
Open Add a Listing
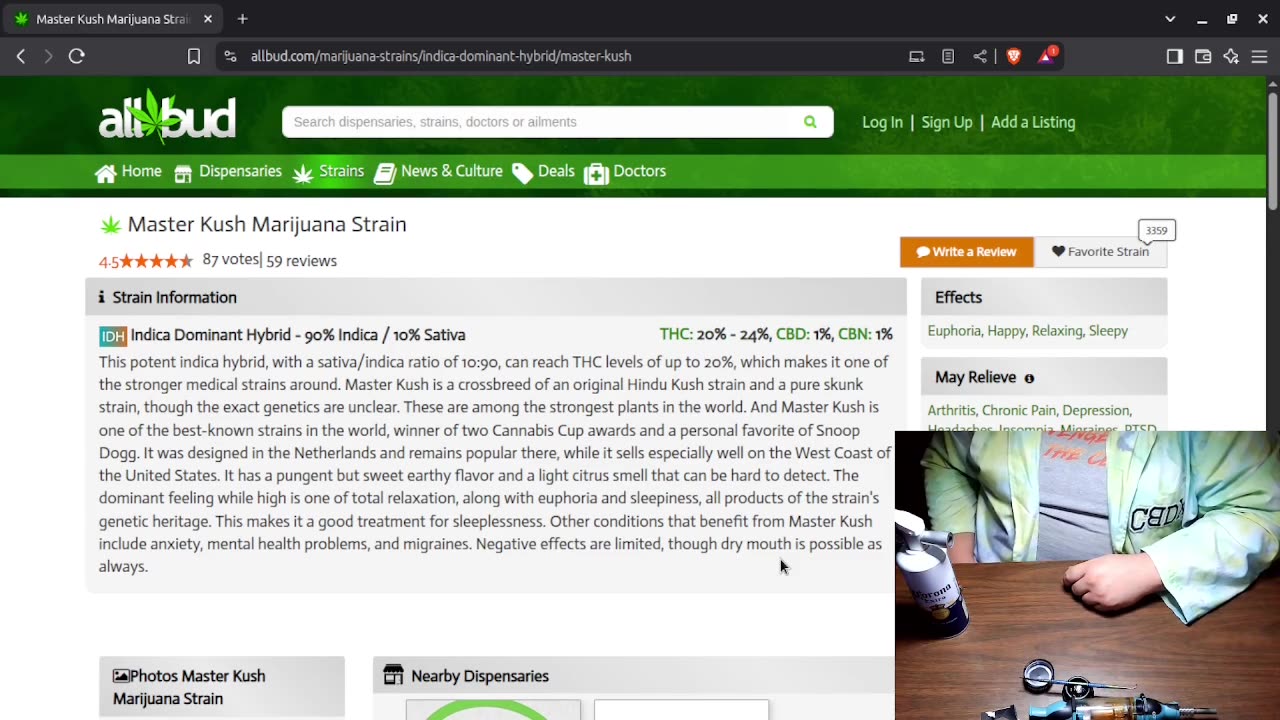[1033, 122]
